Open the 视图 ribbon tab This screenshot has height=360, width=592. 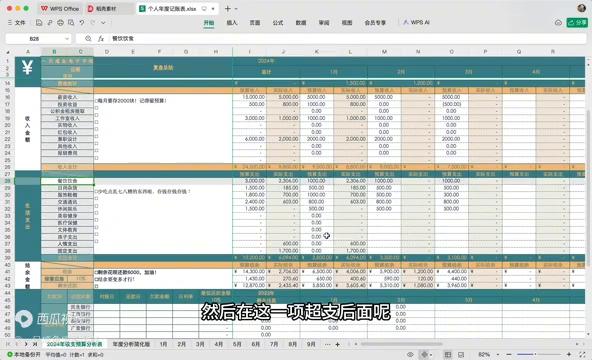[x=347, y=23]
